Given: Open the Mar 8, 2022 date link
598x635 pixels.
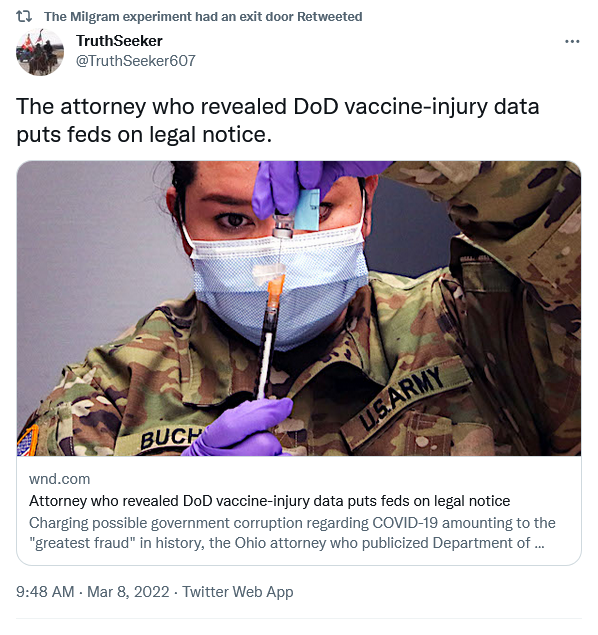Looking at the screenshot, I should point(128,592).
